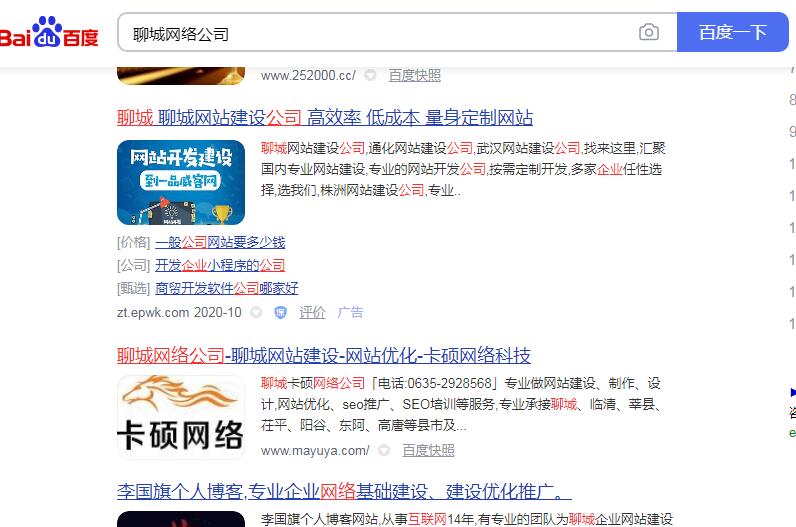Screen dimensions: 796x527
Task: Expand dropdown arrow beside zt.epwk.com 2020-10
Action: (x=256, y=312)
